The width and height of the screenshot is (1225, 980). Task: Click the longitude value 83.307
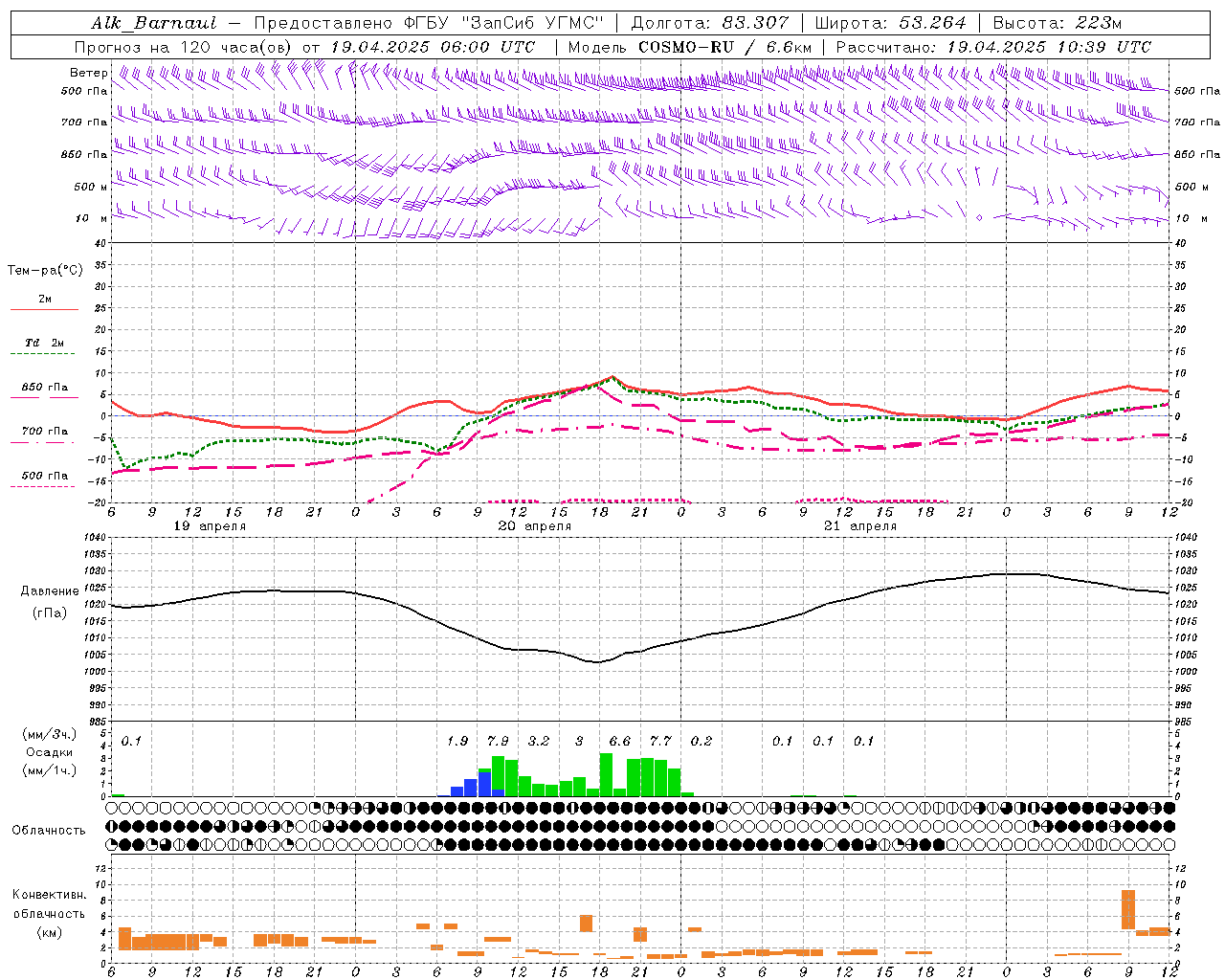755,23
